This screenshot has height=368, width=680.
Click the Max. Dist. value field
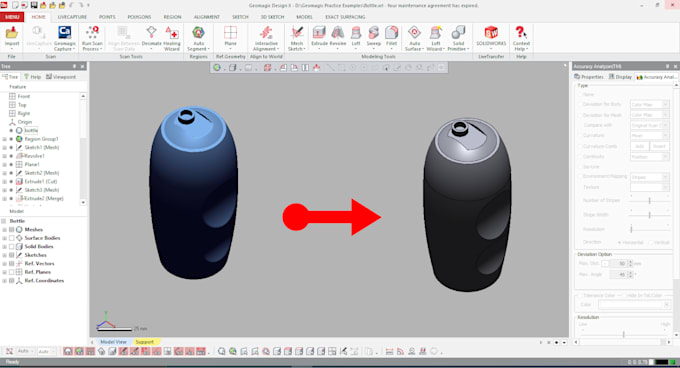tap(619, 264)
